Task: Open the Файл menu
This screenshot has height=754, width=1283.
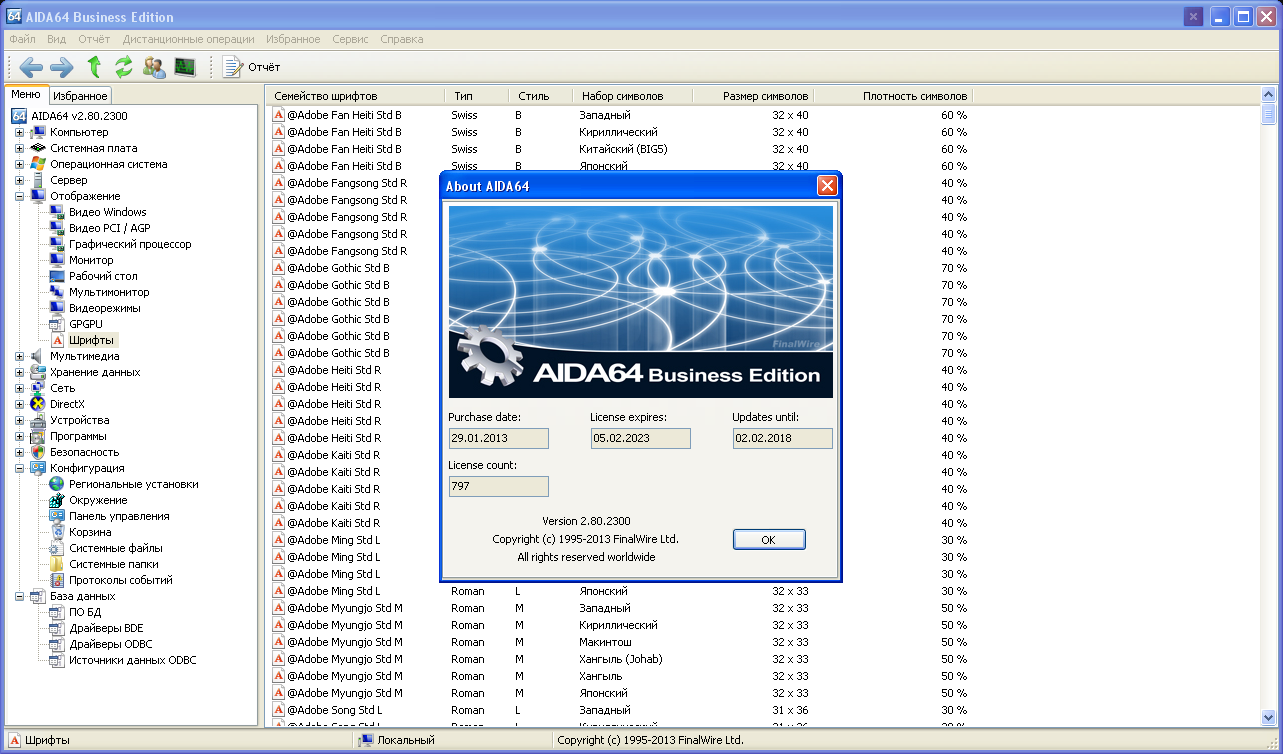Action: coord(22,39)
